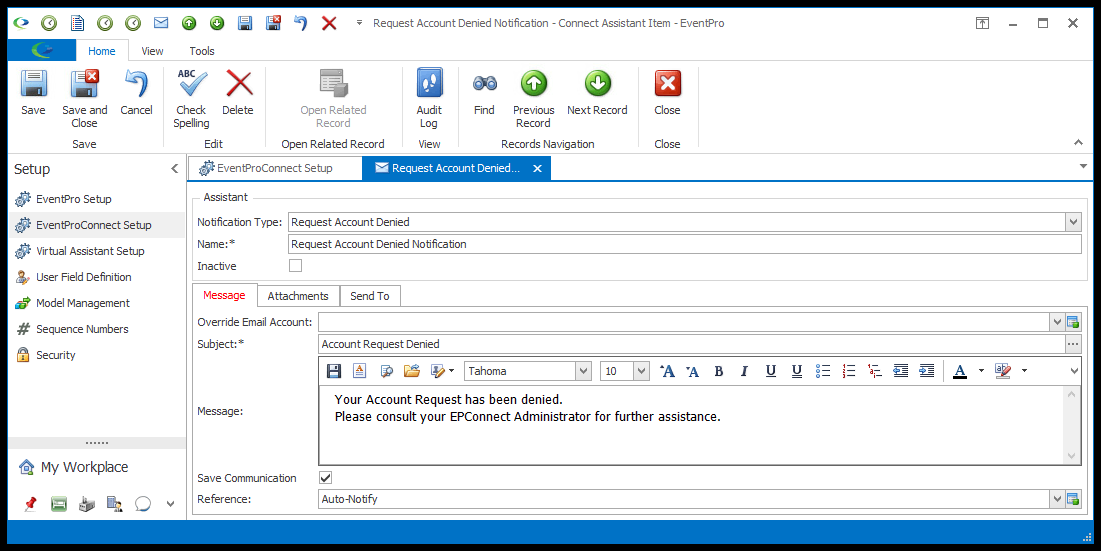
Task: Click the open folder icon in message editor
Action: pos(412,371)
